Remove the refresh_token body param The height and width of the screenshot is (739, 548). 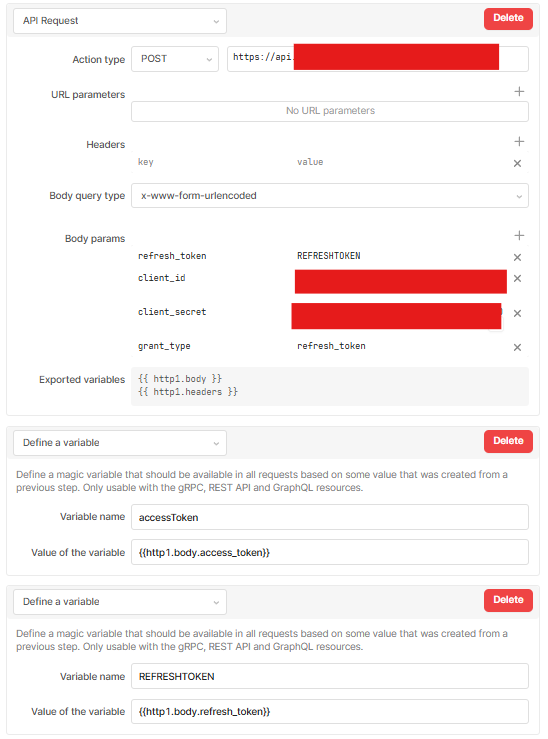[517, 257]
